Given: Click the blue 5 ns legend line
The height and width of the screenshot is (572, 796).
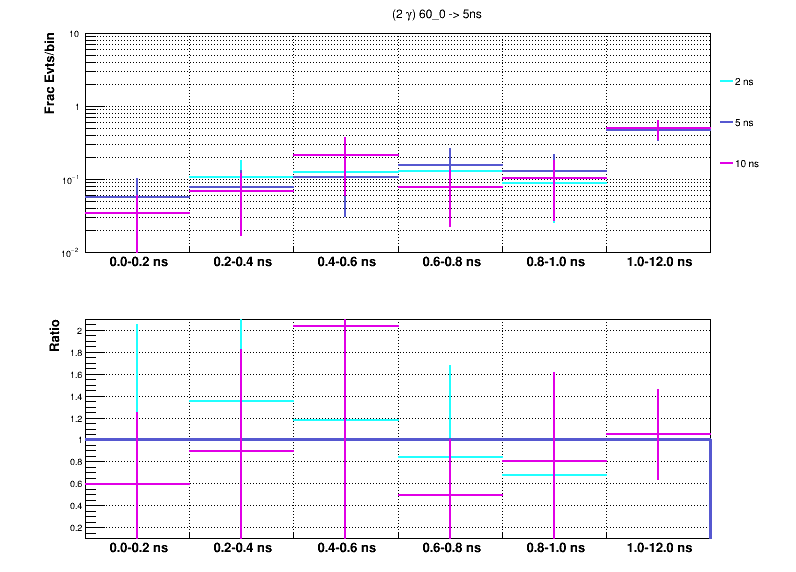Looking at the screenshot, I should tap(727, 122).
